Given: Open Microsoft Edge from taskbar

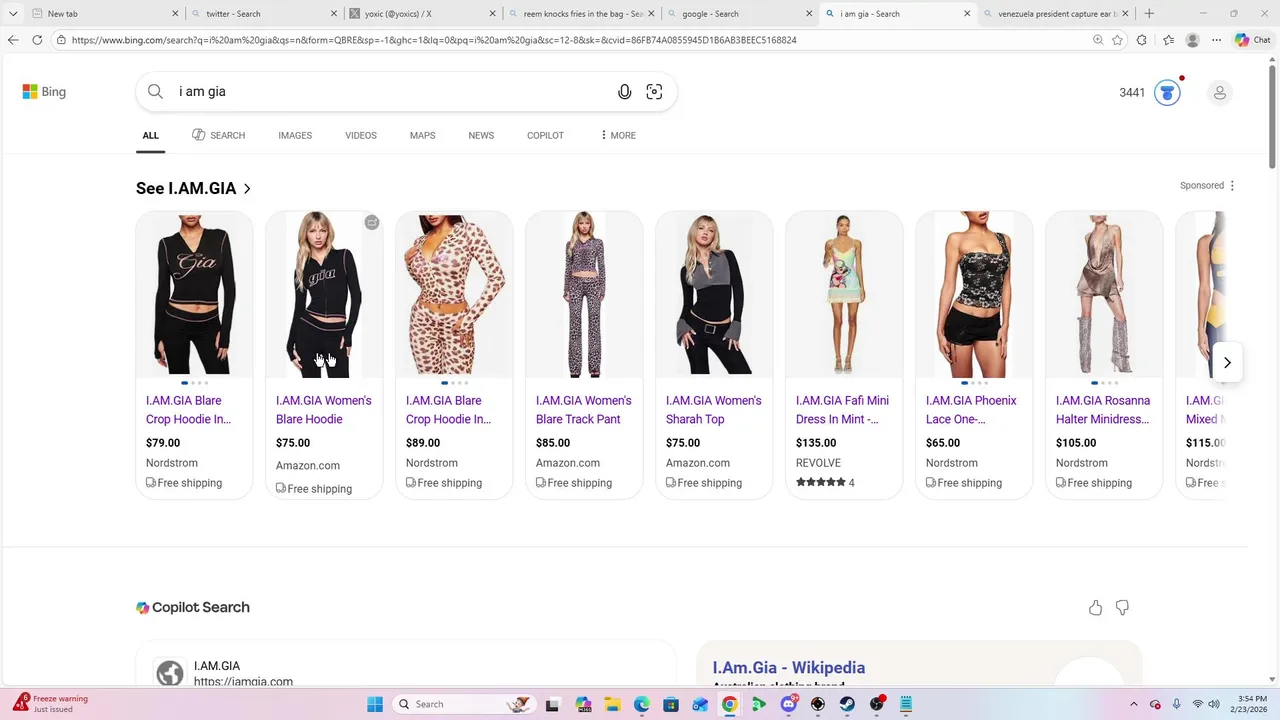Looking at the screenshot, I should 641,704.
